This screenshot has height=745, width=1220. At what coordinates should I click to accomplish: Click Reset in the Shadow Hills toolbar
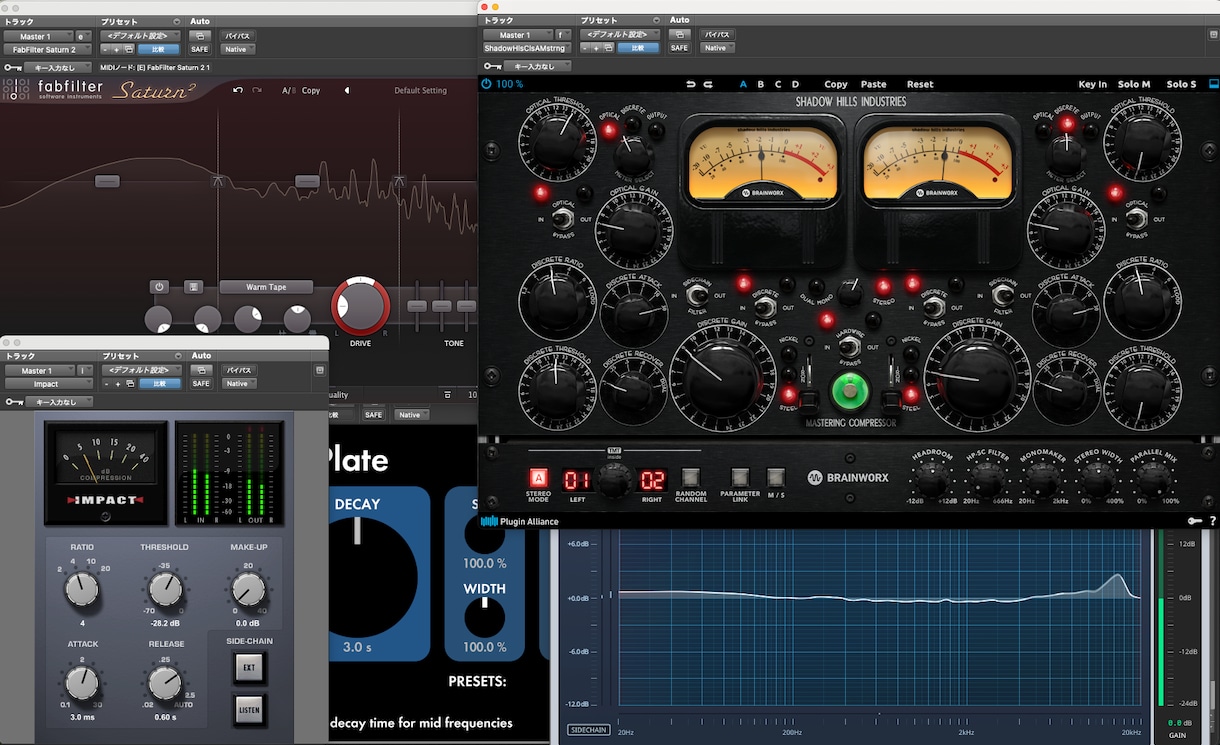pos(920,84)
